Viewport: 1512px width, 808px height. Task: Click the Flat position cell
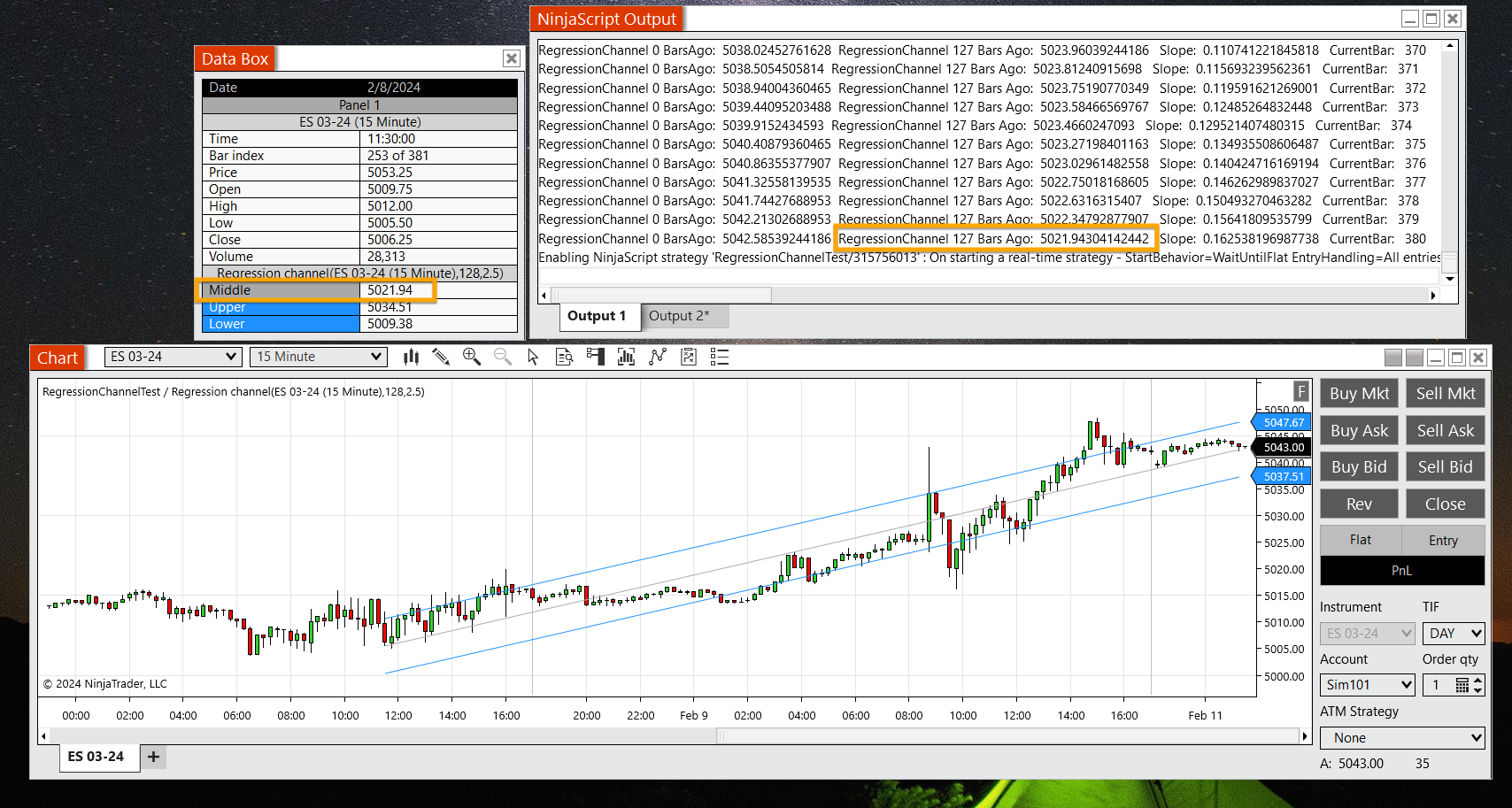1361,540
